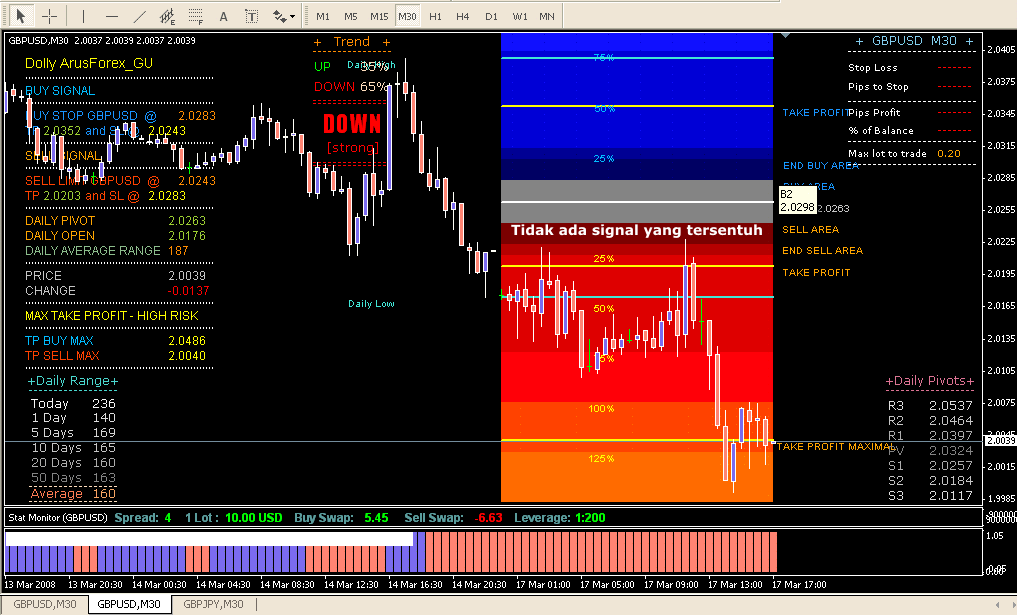Switch chart to M1 timeframe
The height and width of the screenshot is (616, 1017).
click(x=322, y=16)
